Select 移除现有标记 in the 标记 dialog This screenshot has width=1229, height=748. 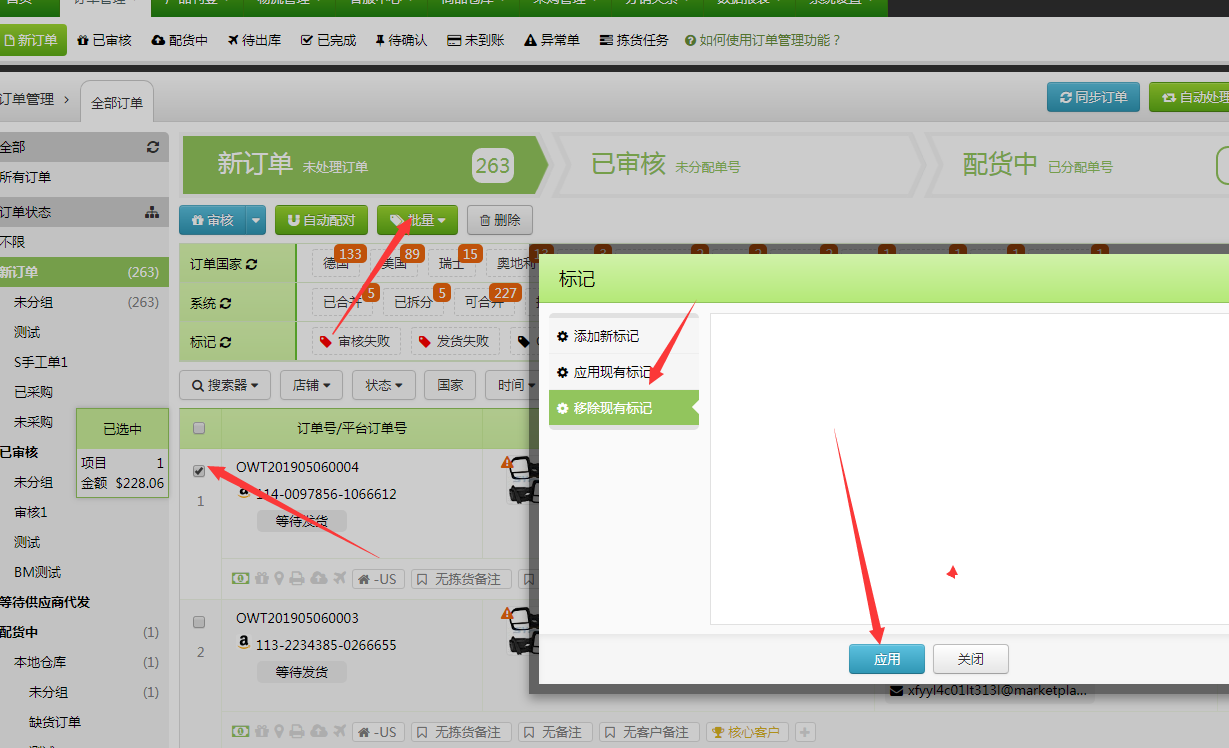(x=624, y=408)
